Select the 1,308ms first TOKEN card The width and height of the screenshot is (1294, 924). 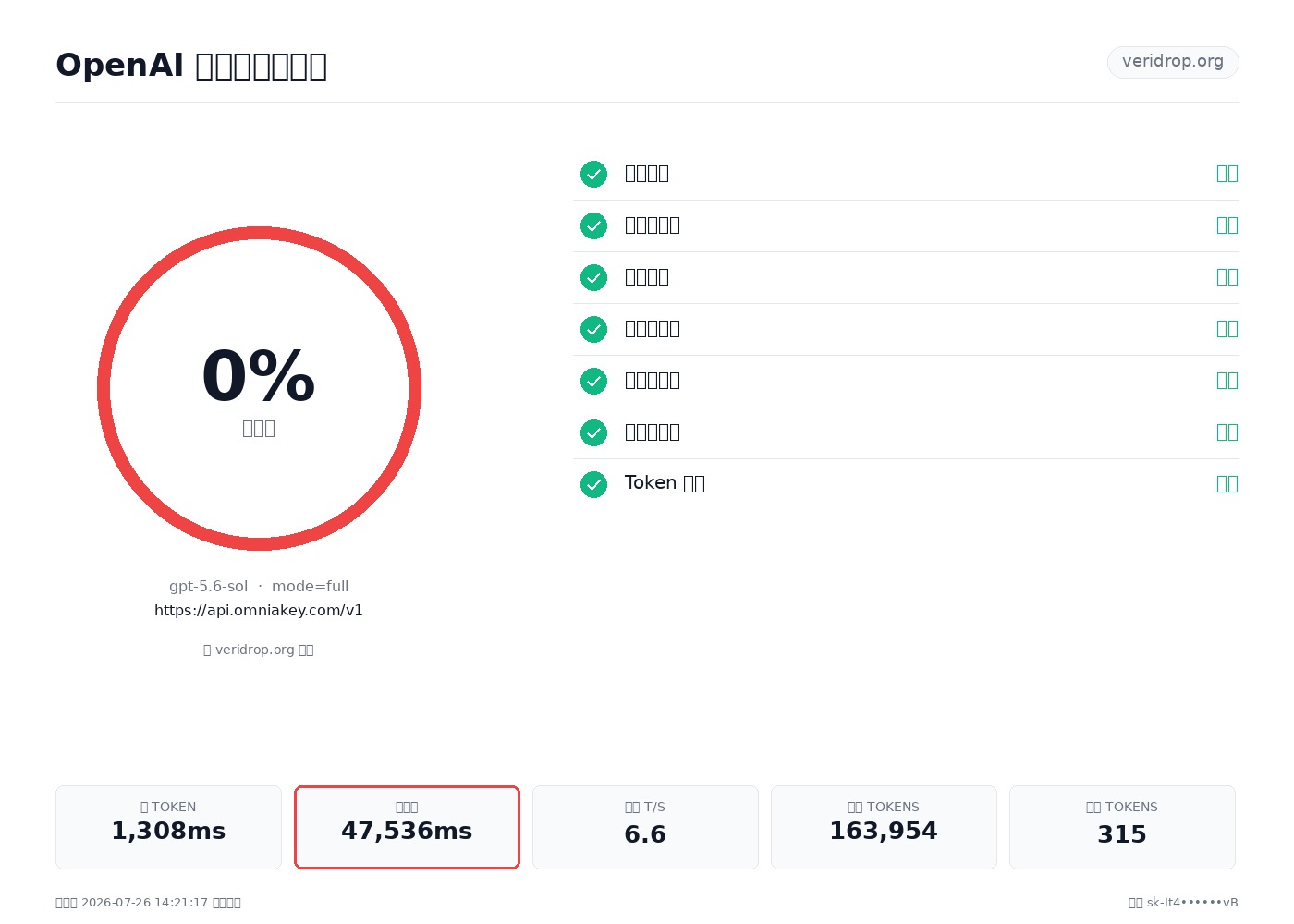[x=168, y=827]
